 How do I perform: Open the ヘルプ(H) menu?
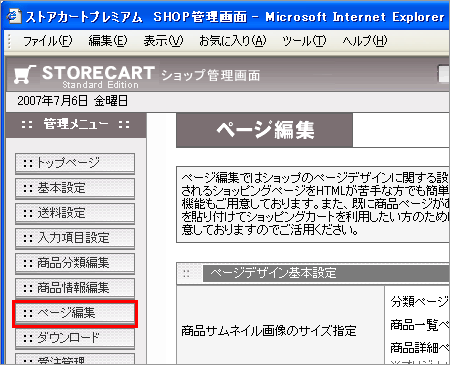click(x=365, y=41)
